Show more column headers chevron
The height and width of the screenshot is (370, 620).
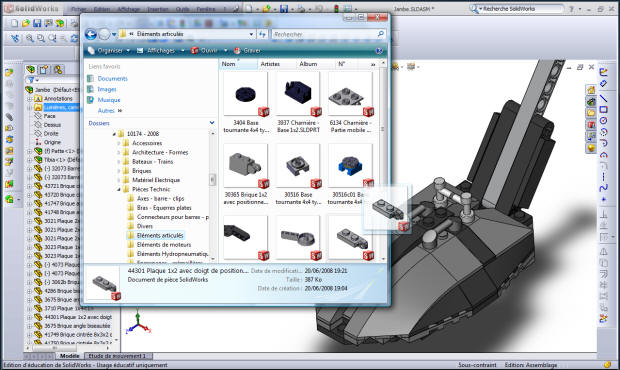coord(373,64)
